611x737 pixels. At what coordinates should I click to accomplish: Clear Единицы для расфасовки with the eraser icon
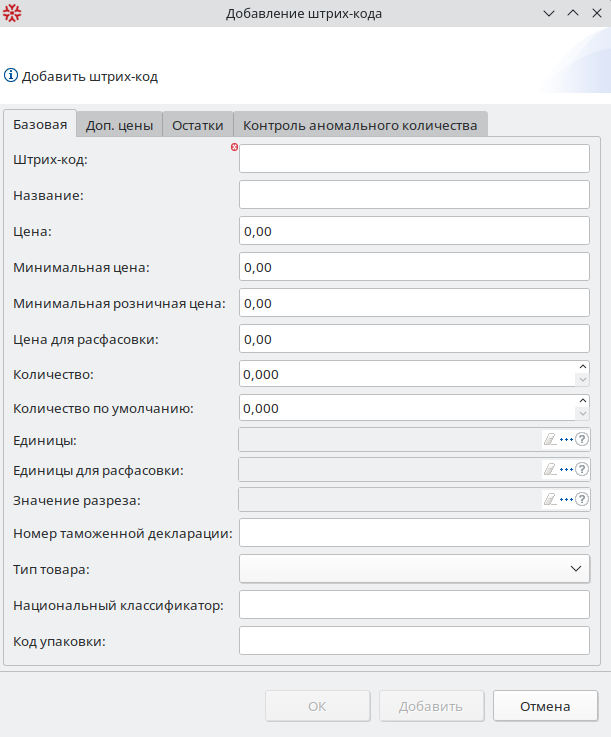[548, 469]
